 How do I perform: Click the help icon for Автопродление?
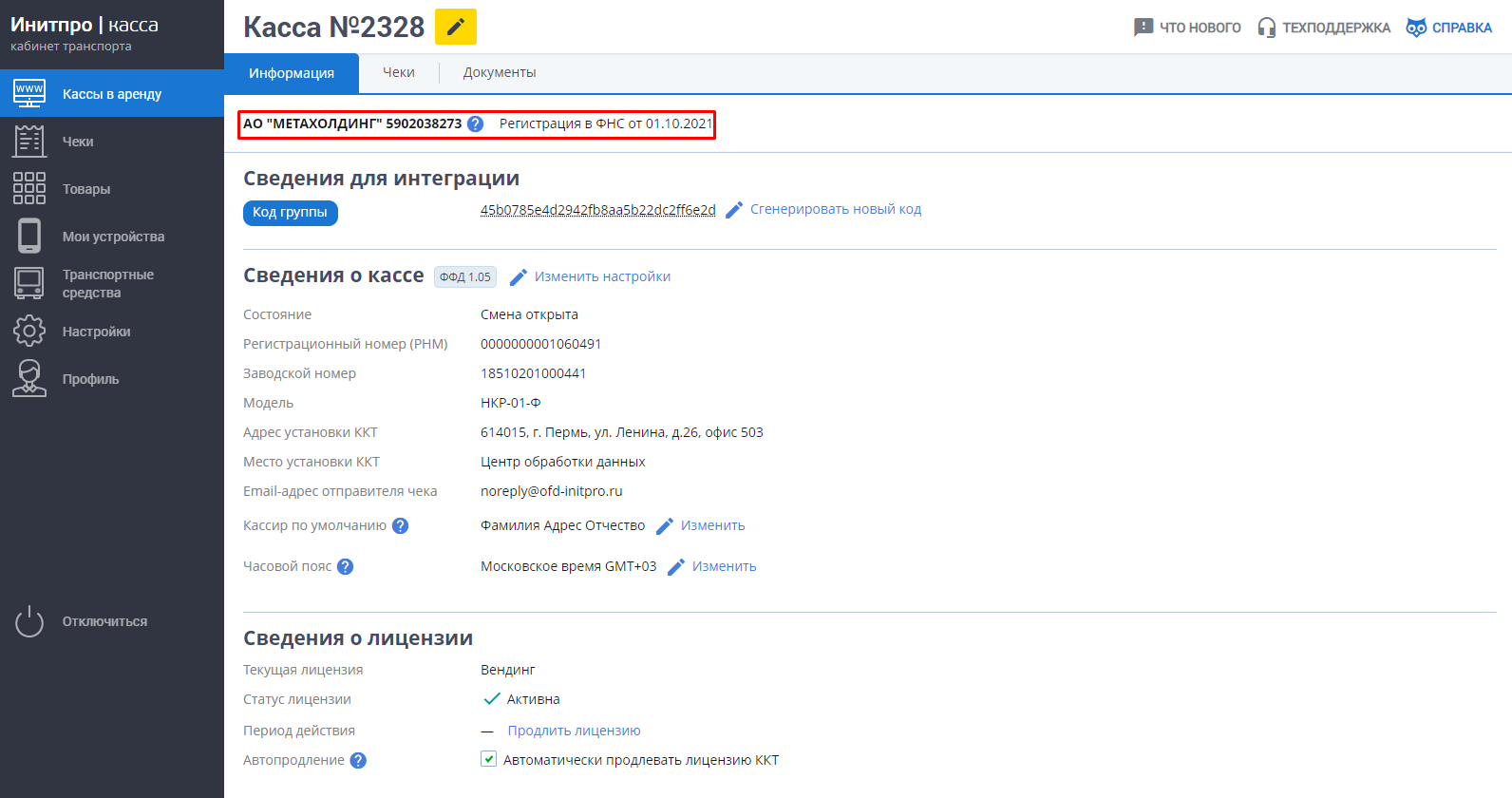(358, 760)
